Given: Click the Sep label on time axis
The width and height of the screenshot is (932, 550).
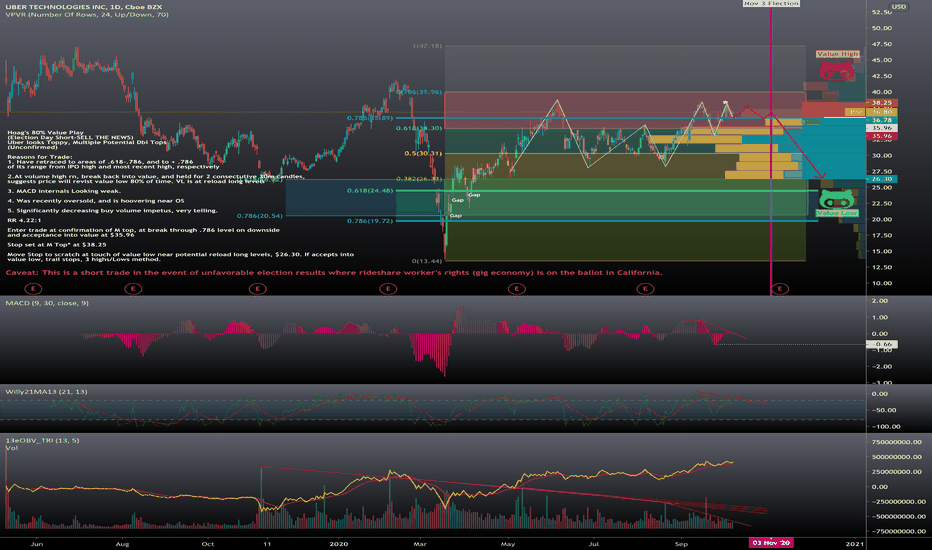Looking at the screenshot, I should coord(681,543).
